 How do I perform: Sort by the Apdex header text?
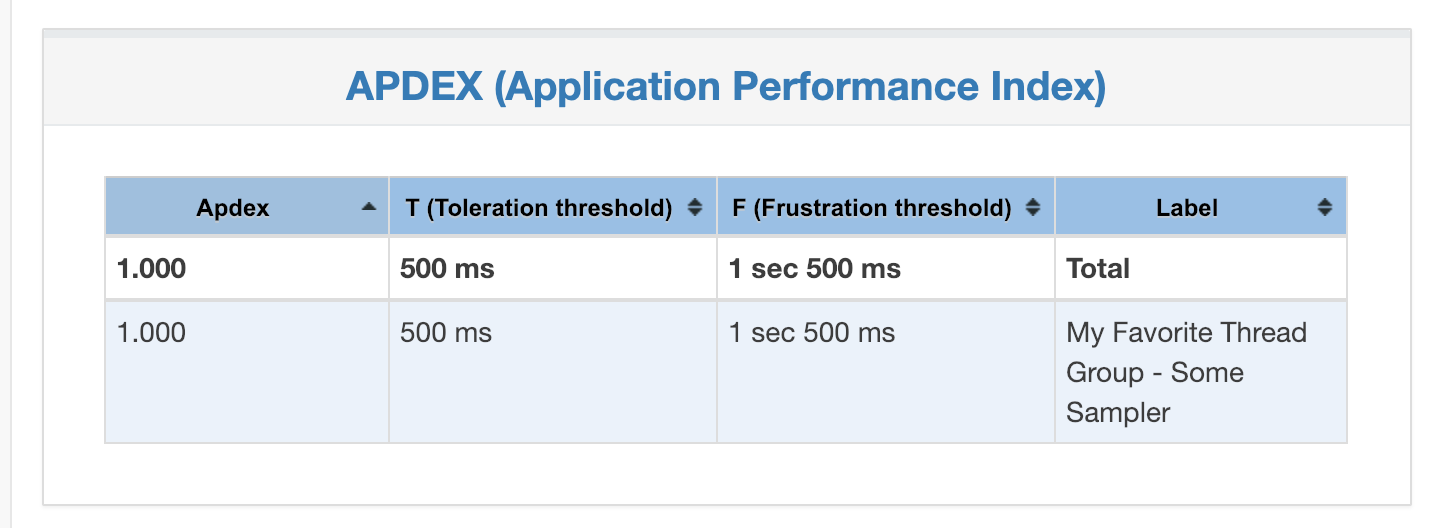tap(233, 208)
